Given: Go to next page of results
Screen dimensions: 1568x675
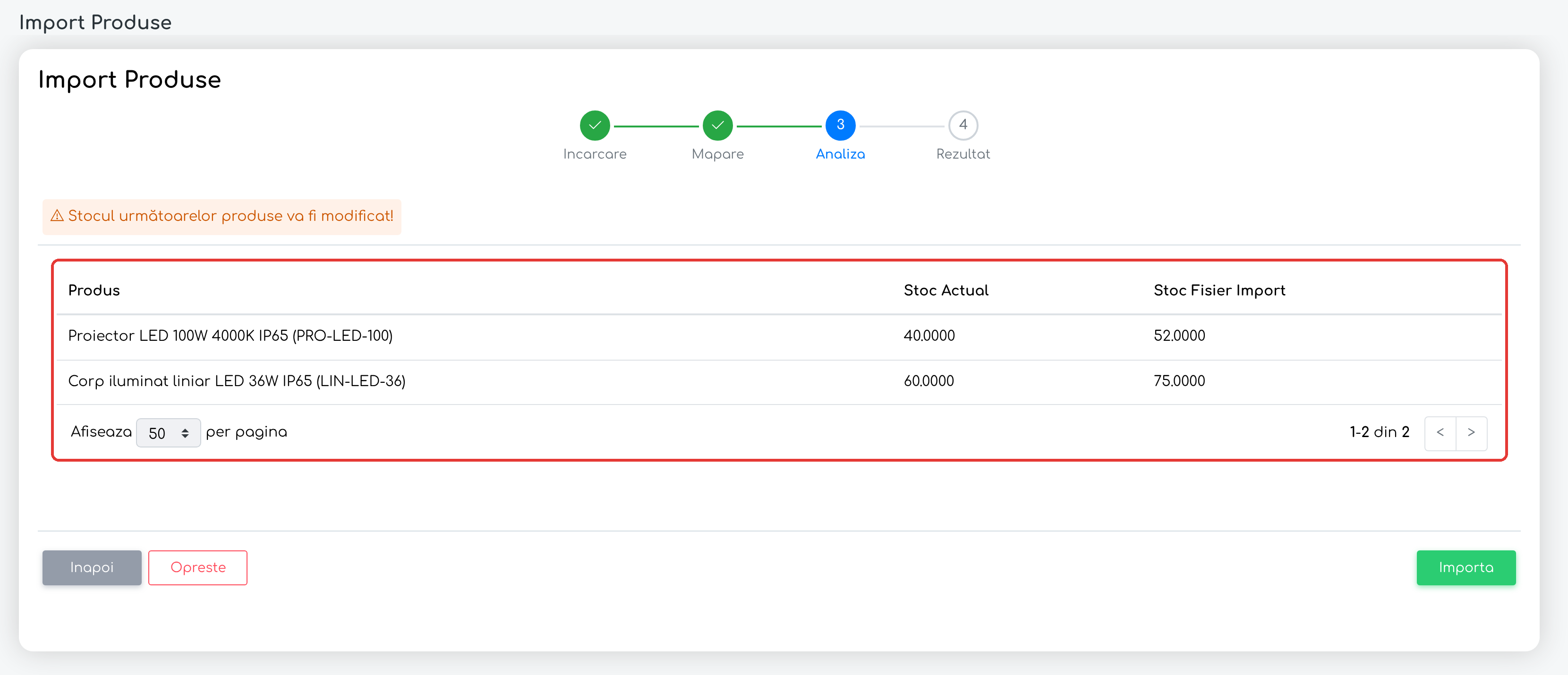Looking at the screenshot, I should tap(1471, 433).
